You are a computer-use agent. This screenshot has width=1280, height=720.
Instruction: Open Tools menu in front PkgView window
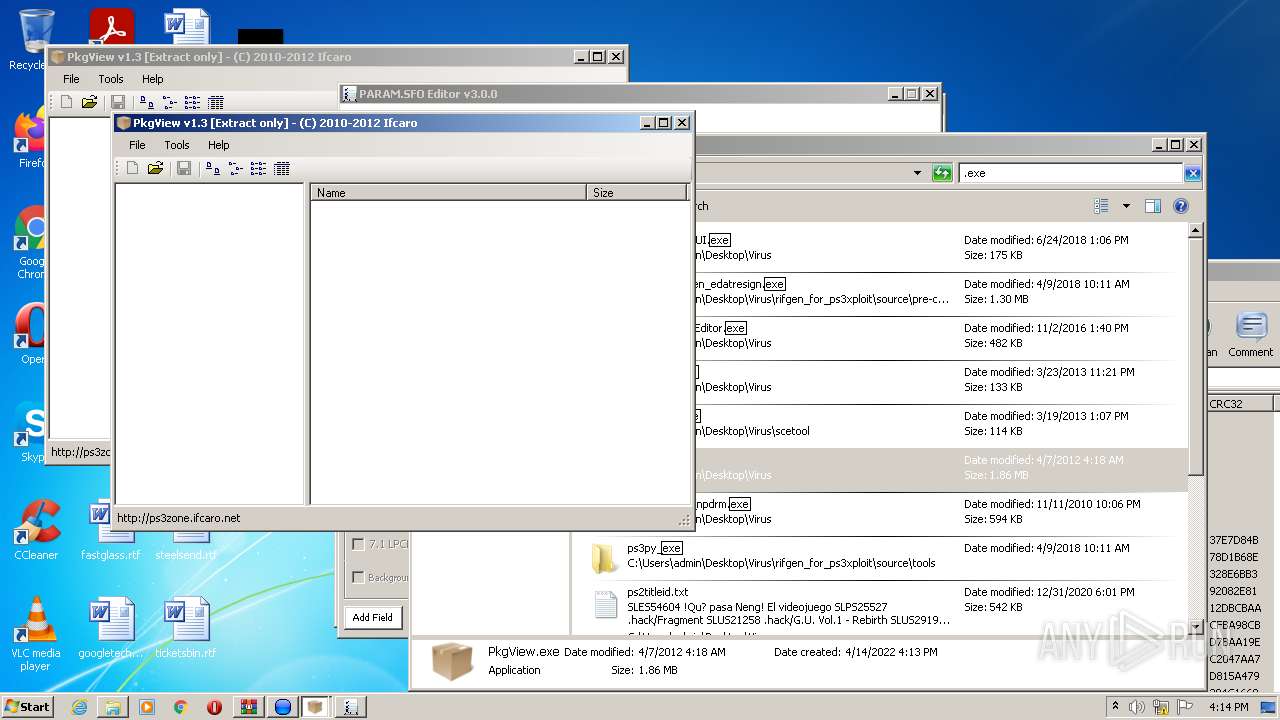click(x=177, y=145)
